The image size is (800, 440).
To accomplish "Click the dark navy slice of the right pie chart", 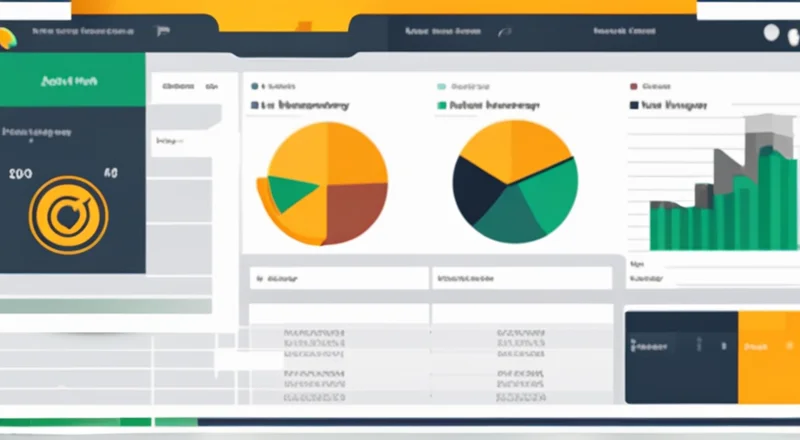I will coord(477,188).
